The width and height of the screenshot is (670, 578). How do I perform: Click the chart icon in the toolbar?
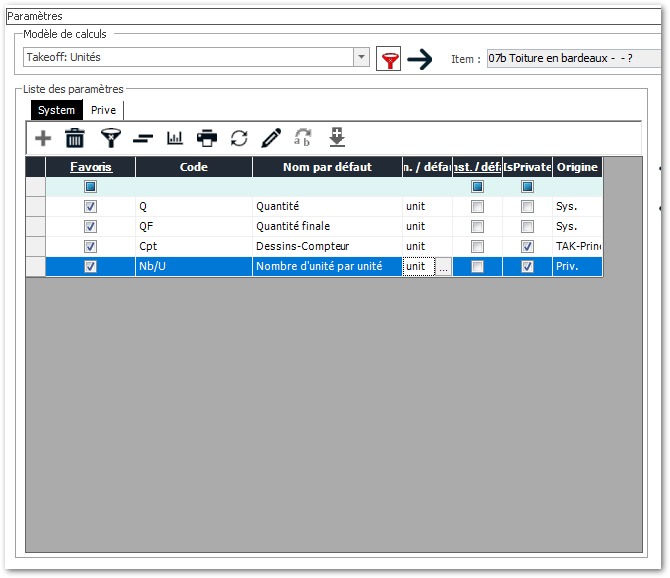click(x=175, y=138)
